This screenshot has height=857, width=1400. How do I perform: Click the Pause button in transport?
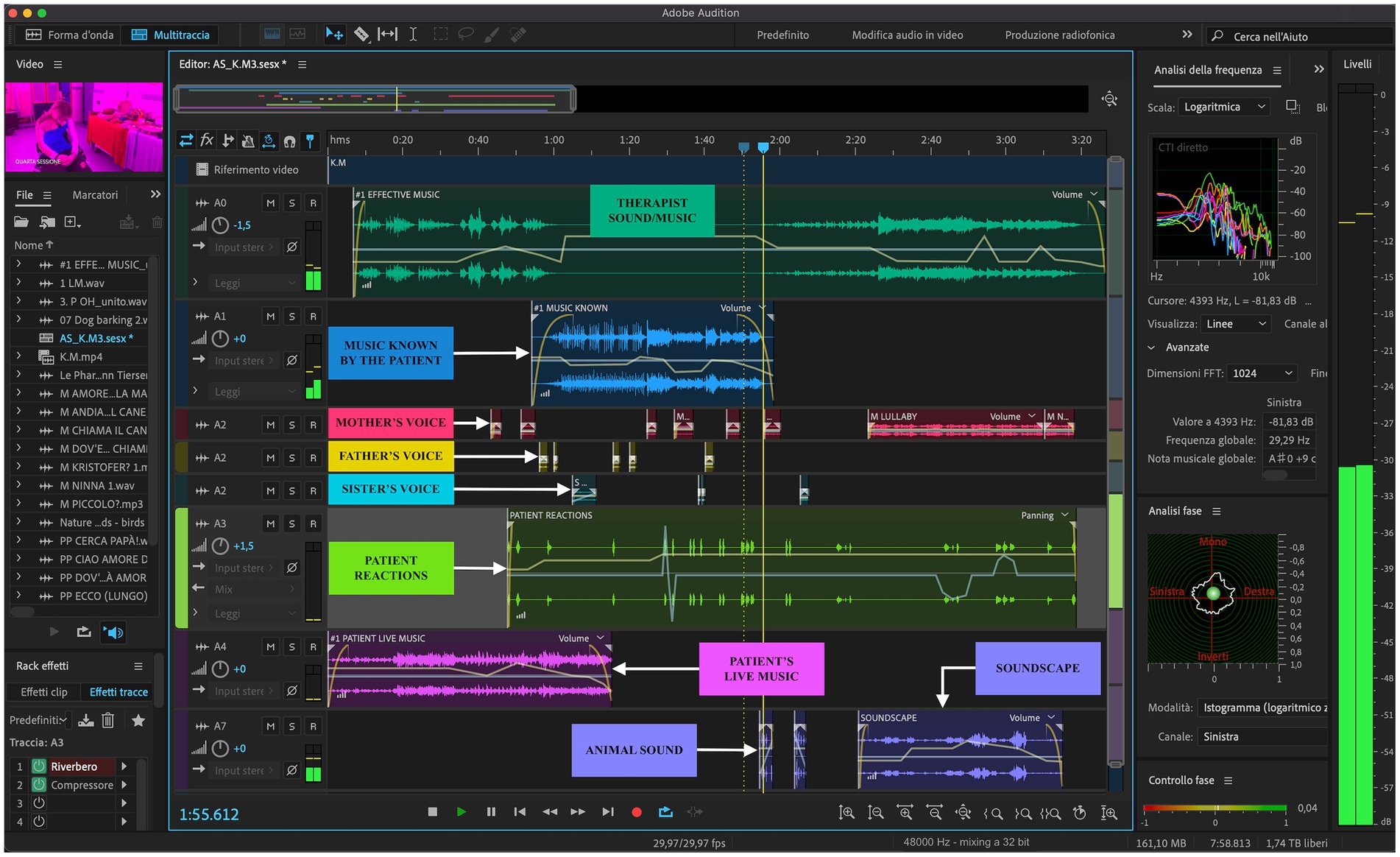click(x=490, y=811)
